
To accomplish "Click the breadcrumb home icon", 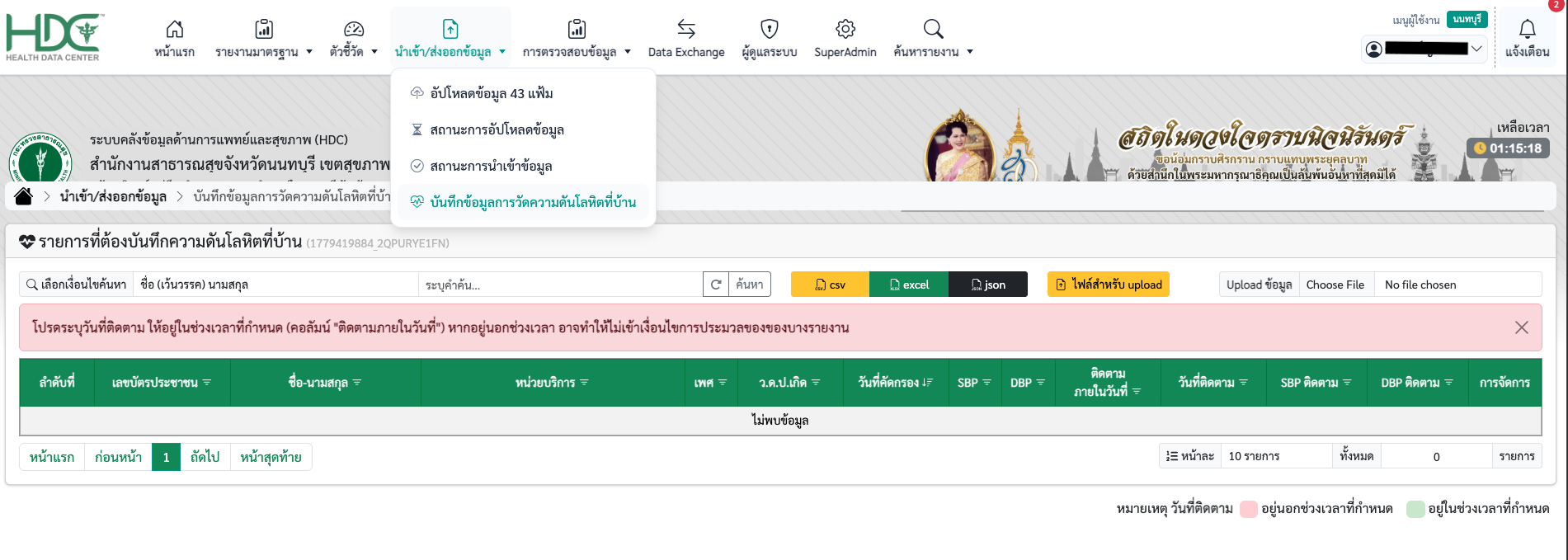I will pyautogui.click(x=24, y=196).
